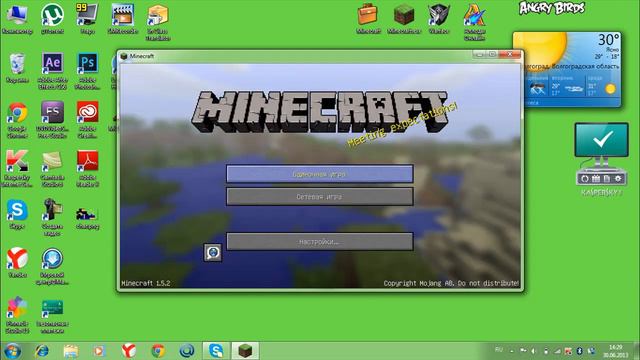Open the Windows Start menu
Screen dimensions: 640x360
(x=12, y=351)
